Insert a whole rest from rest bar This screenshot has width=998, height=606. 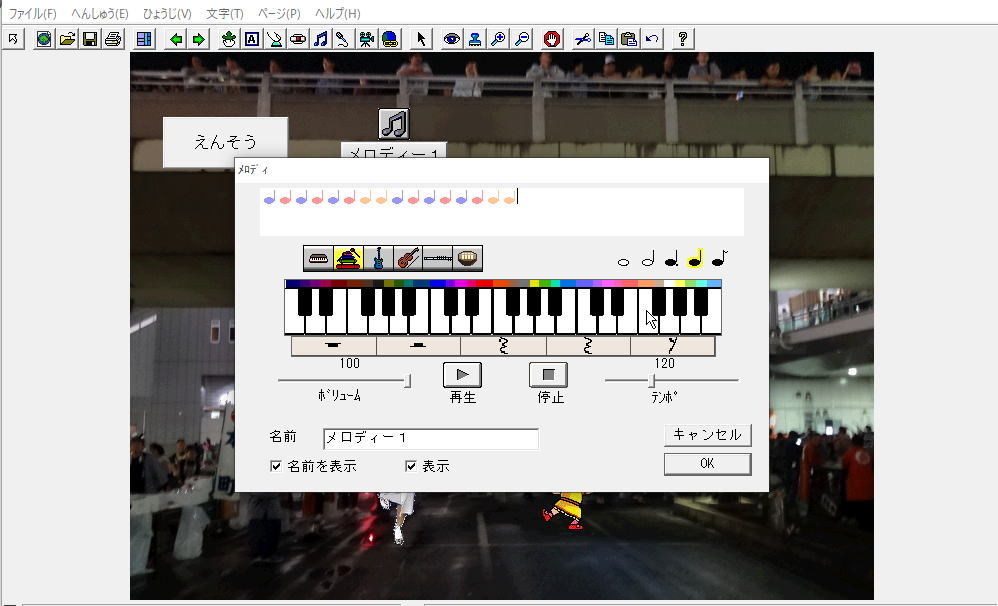point(333,346)
